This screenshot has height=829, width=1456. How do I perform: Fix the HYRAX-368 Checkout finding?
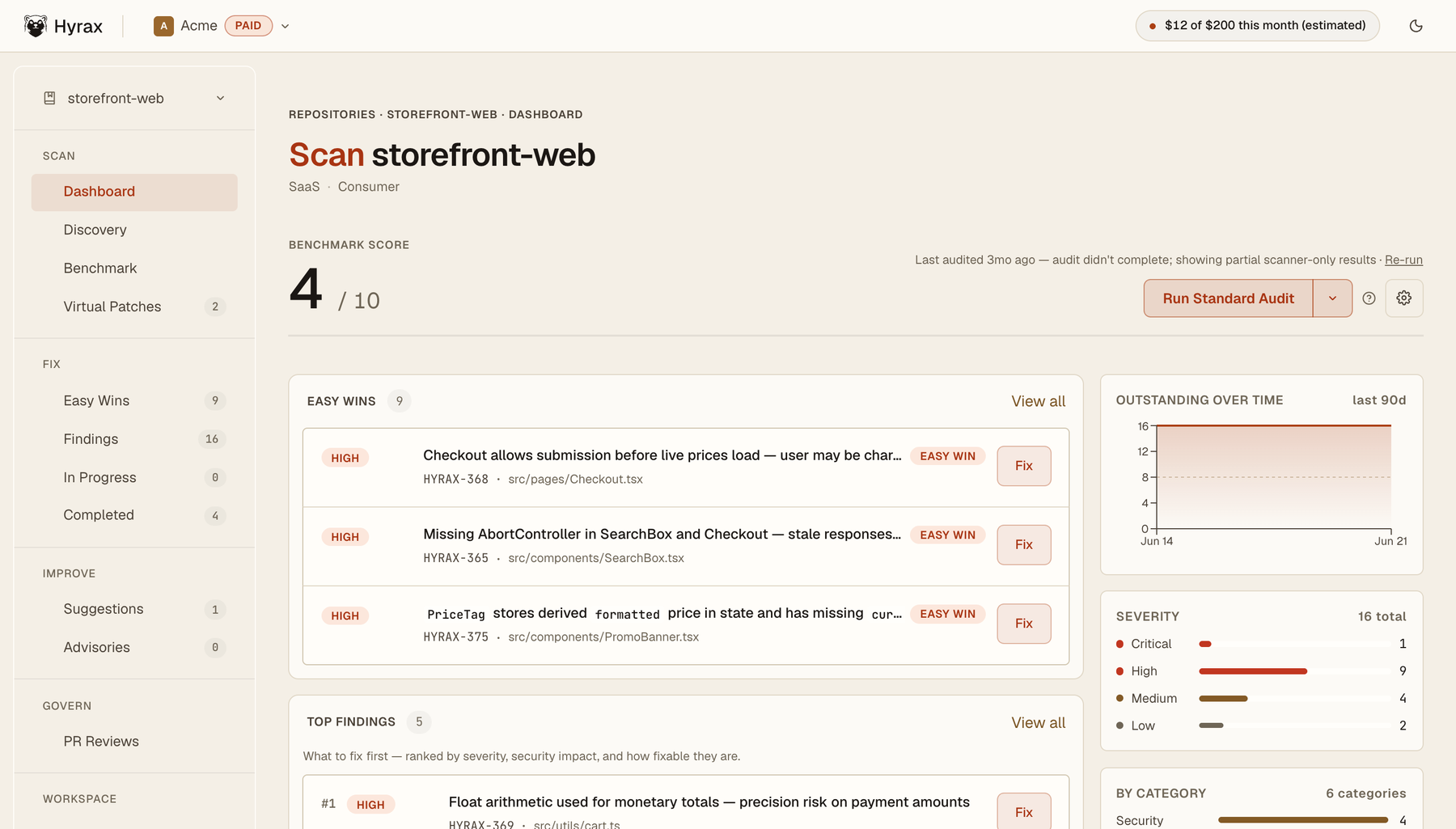[x=1024, y=466]
